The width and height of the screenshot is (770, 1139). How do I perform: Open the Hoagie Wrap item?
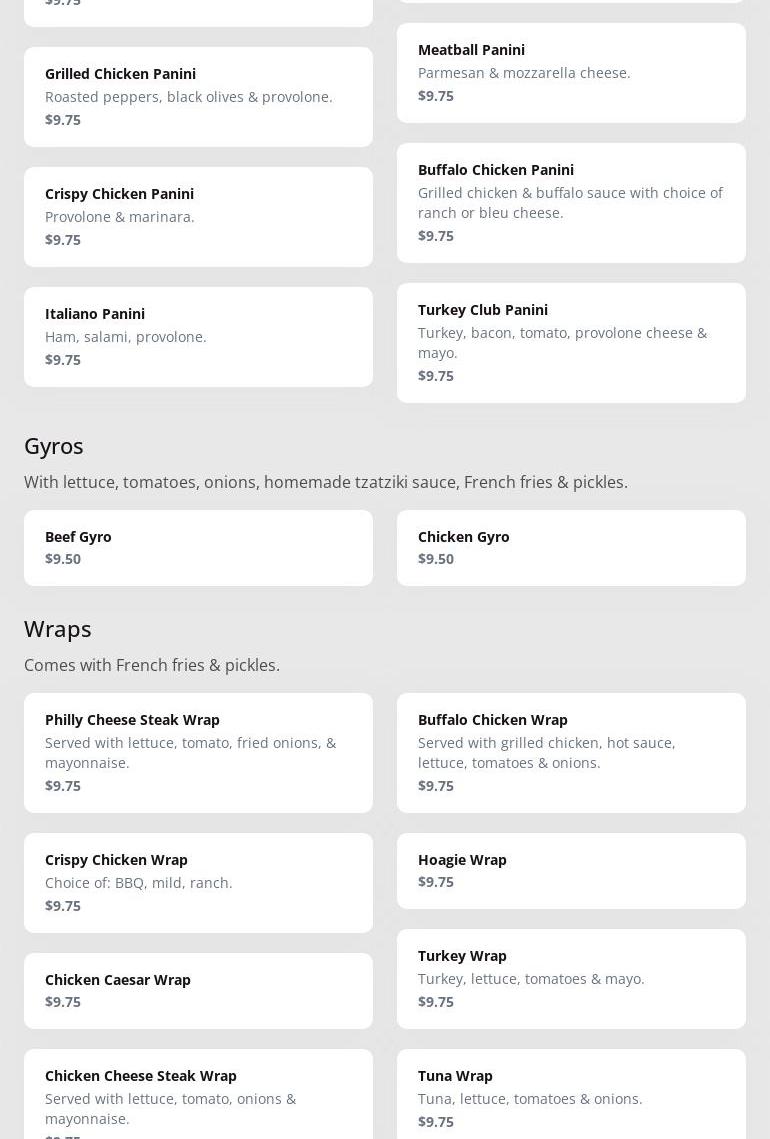click(571, 870)
